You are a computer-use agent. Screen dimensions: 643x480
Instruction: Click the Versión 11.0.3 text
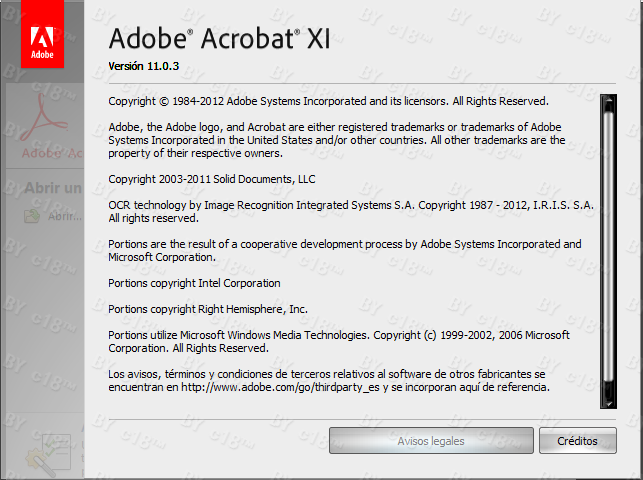pyautogui.click(x=143, y=67)
